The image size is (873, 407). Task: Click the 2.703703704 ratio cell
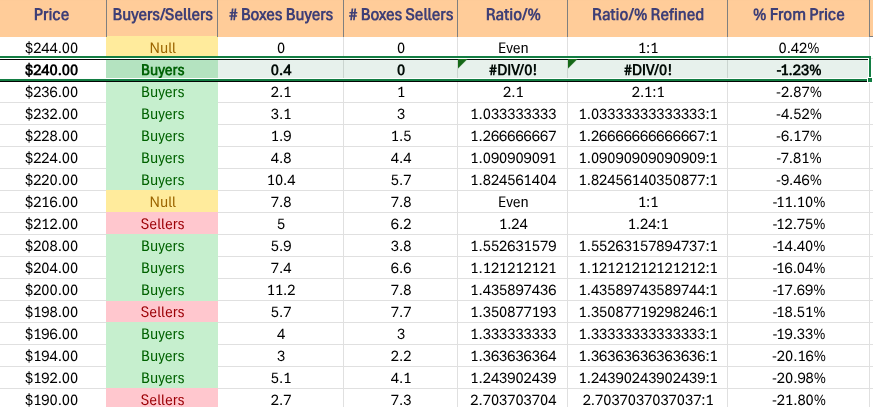tap(512, 399)
